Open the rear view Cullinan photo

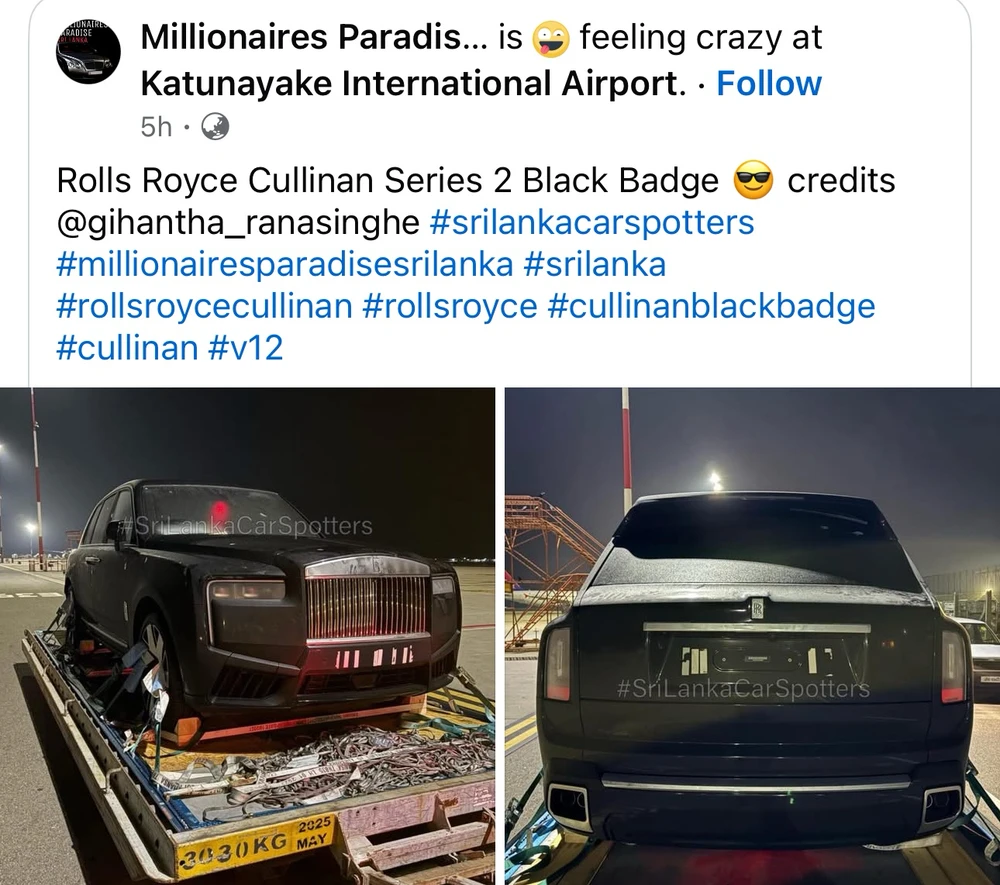[753, 636]
